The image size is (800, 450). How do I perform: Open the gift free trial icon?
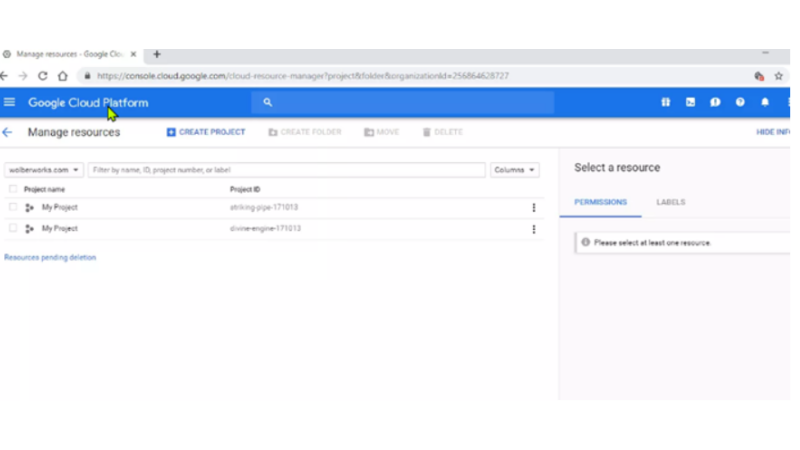665,103
